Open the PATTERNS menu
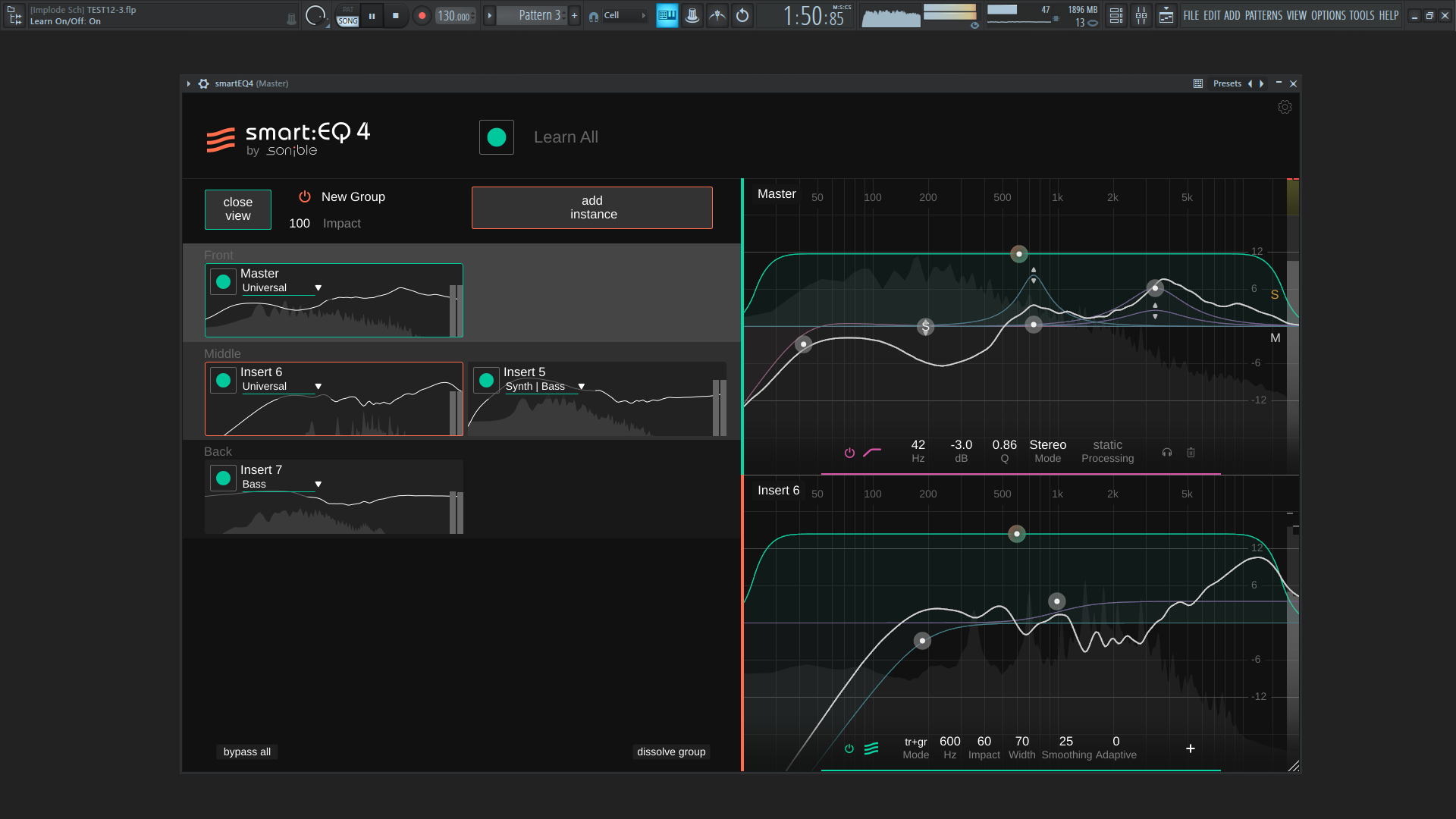The image size is (1456, 819). [1263, 15]
